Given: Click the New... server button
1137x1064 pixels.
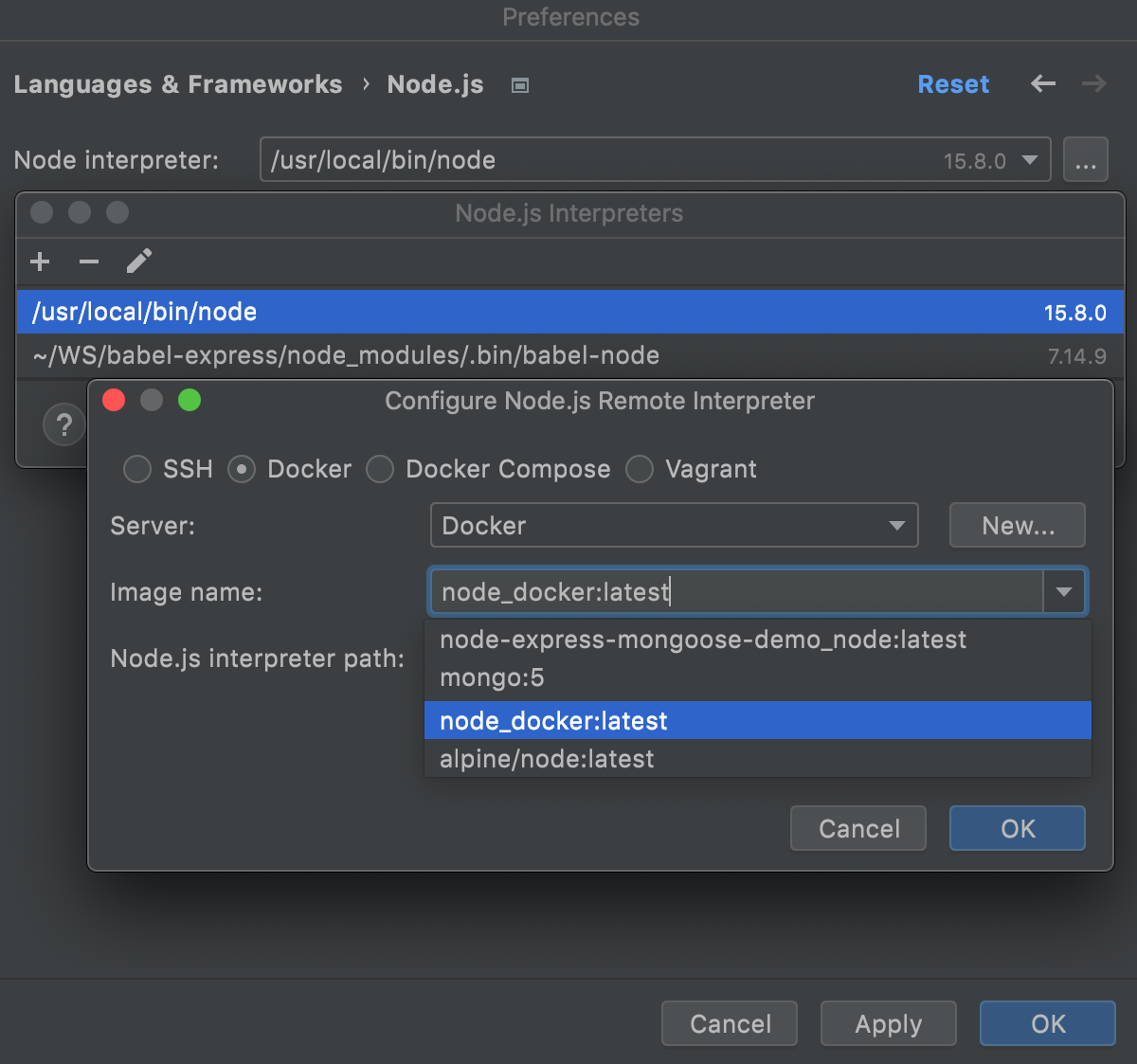Looking at the screenshot, I should [x=1017, y=526].
